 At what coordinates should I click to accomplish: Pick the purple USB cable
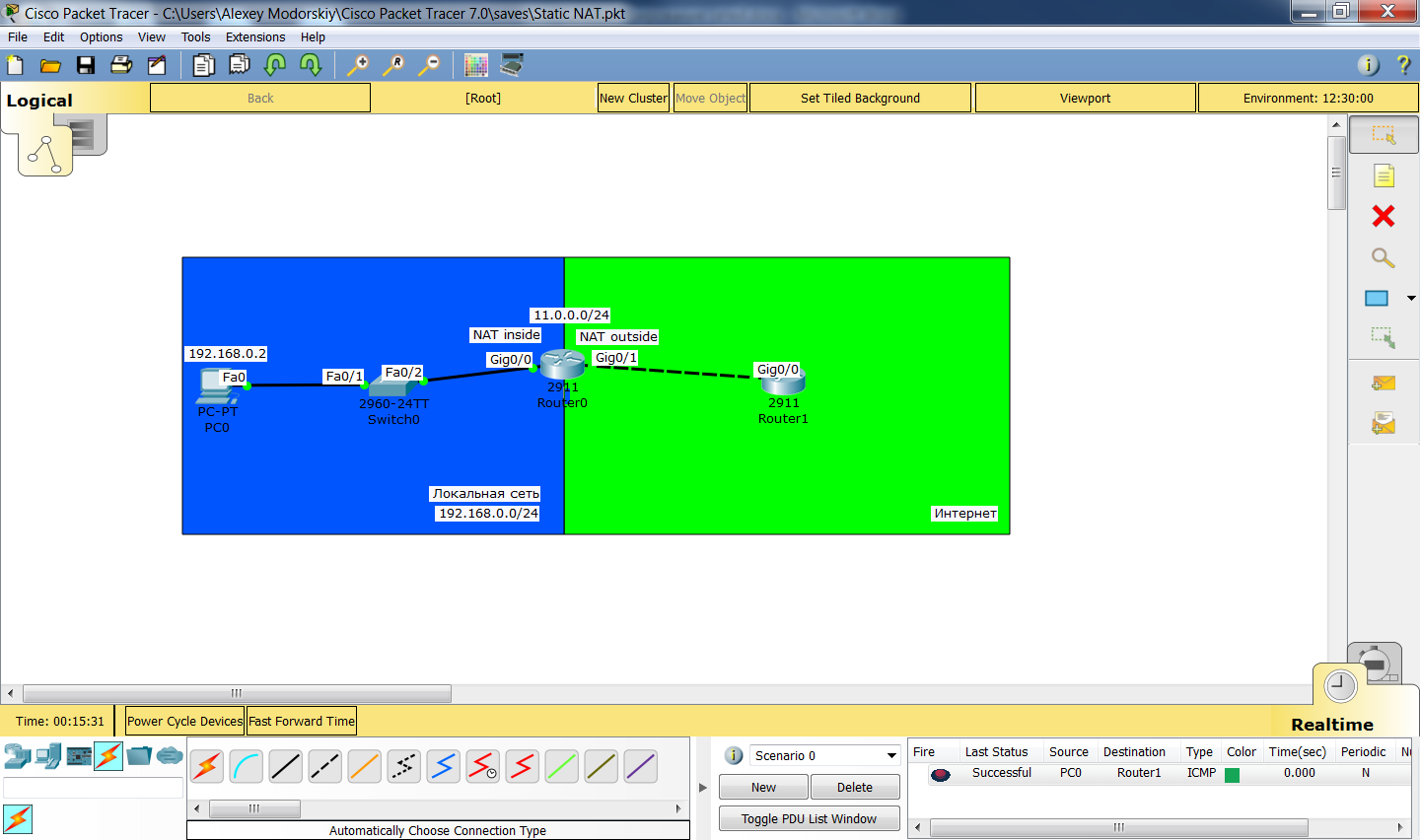[641, 766]
